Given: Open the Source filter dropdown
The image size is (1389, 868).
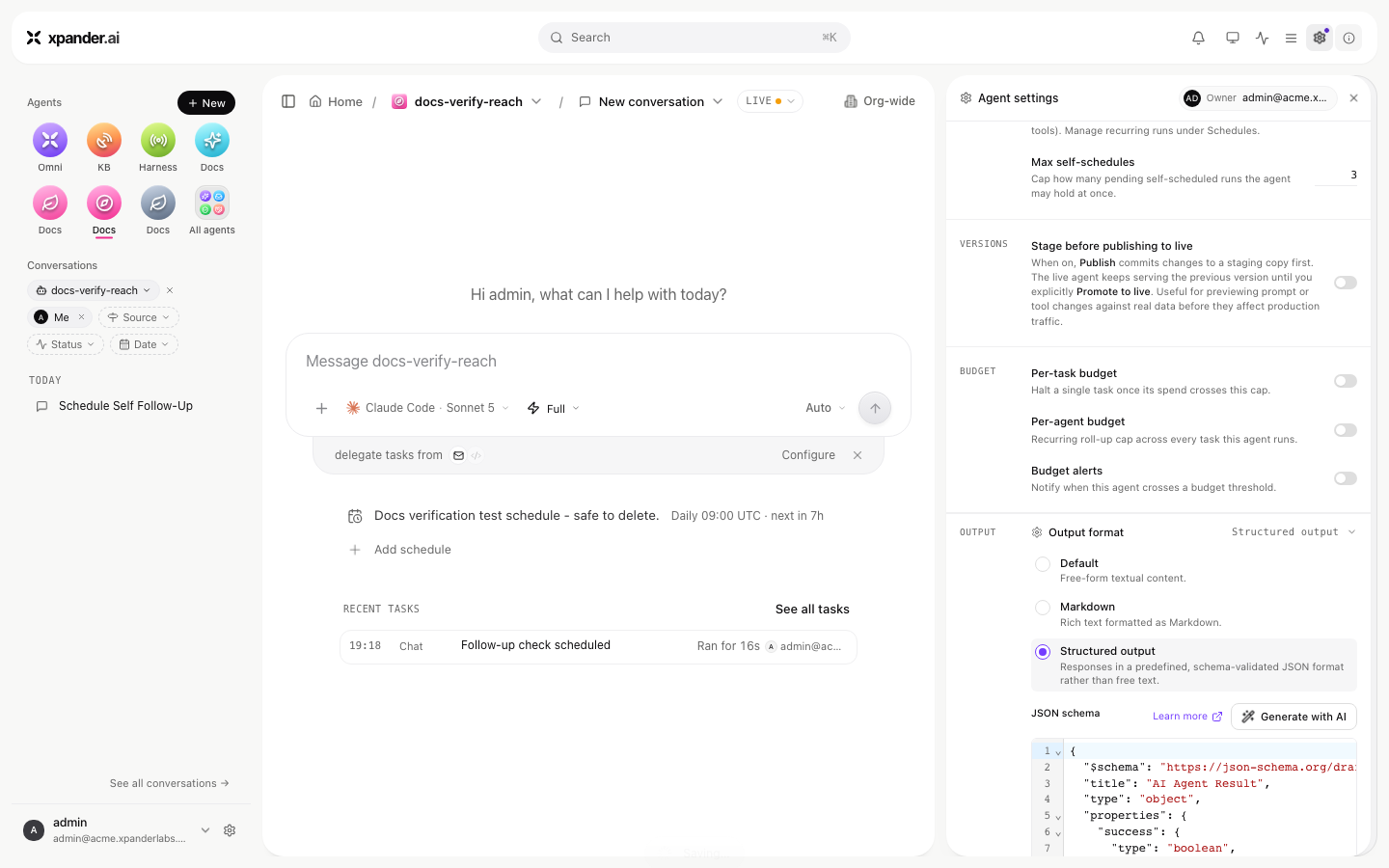Looking at the screenshot, I should click(x=139, y=317).
